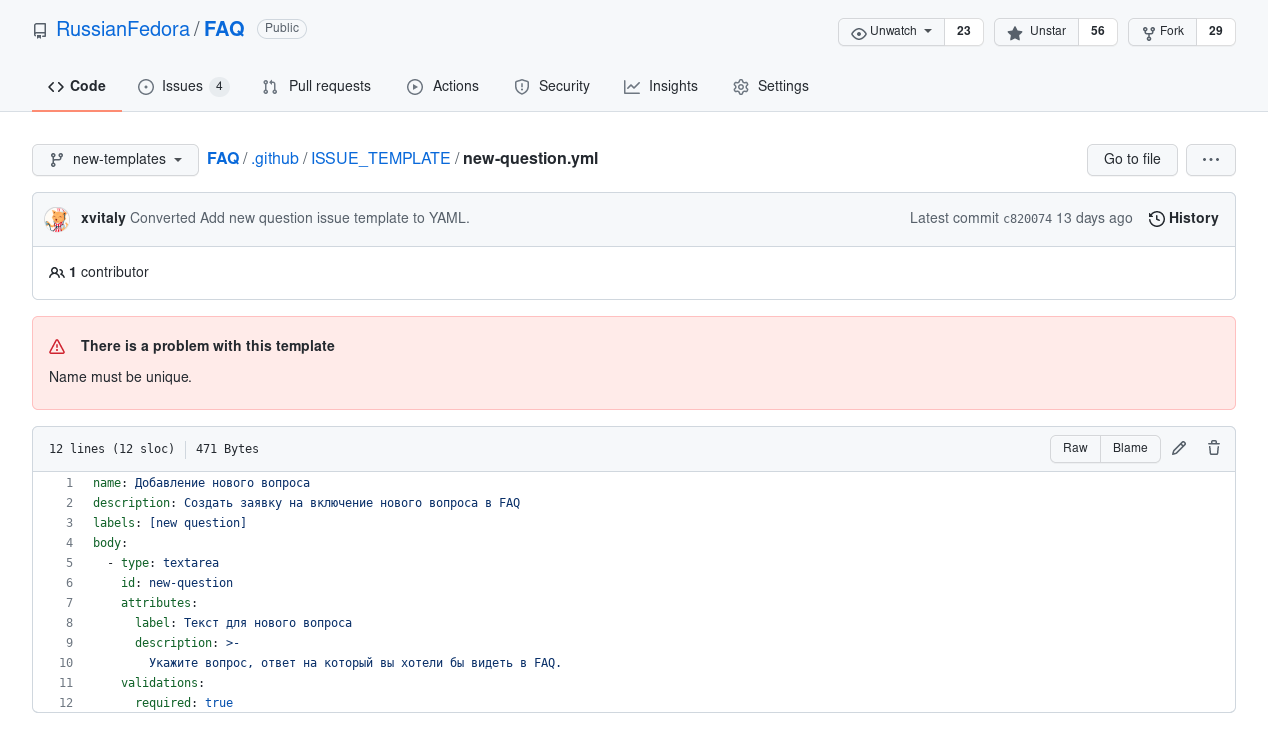
Task: View the 29 forks count
Action: (1216, 32)
